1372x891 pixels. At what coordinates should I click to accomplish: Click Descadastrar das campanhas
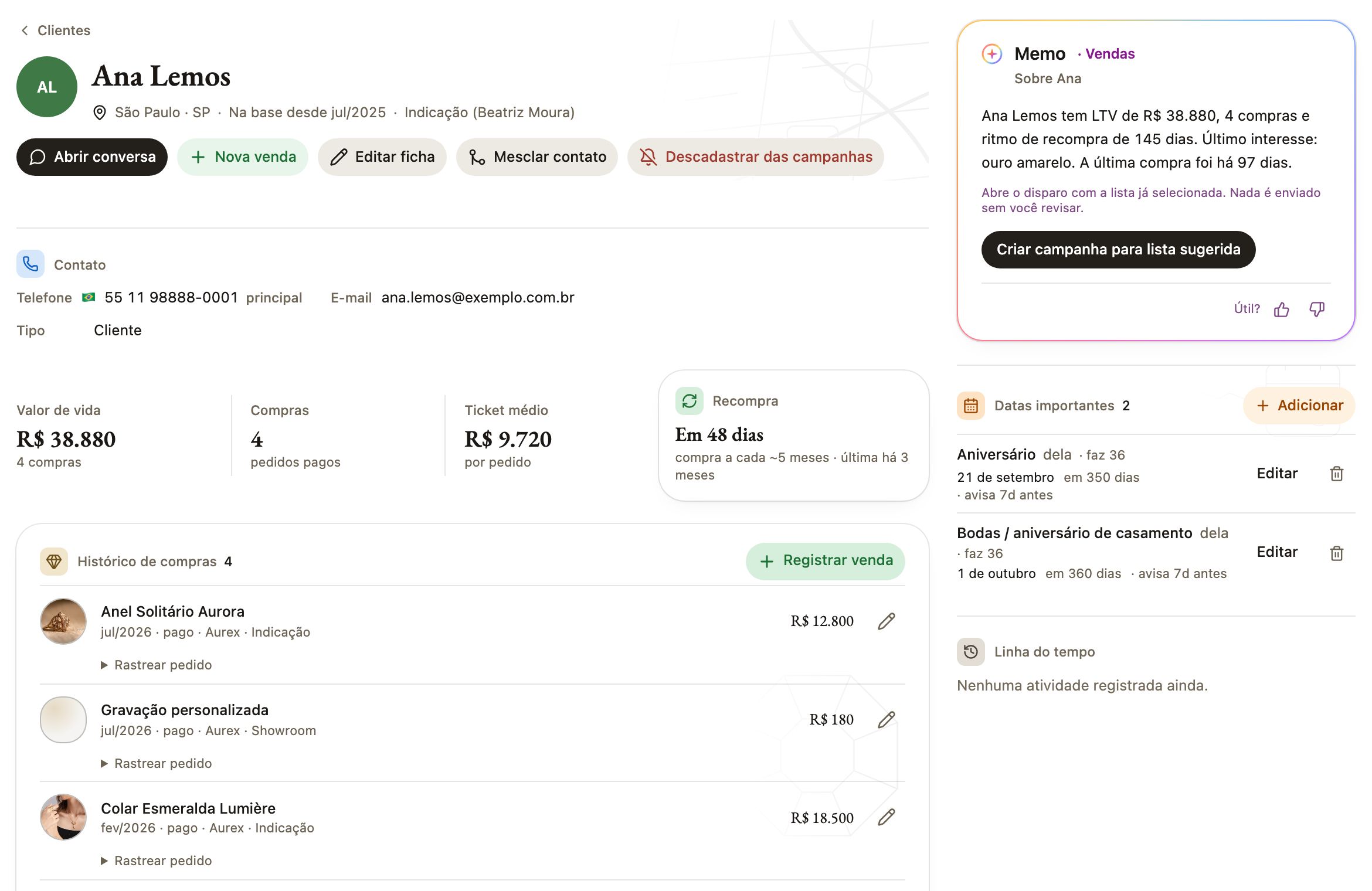tap(756, 157)
